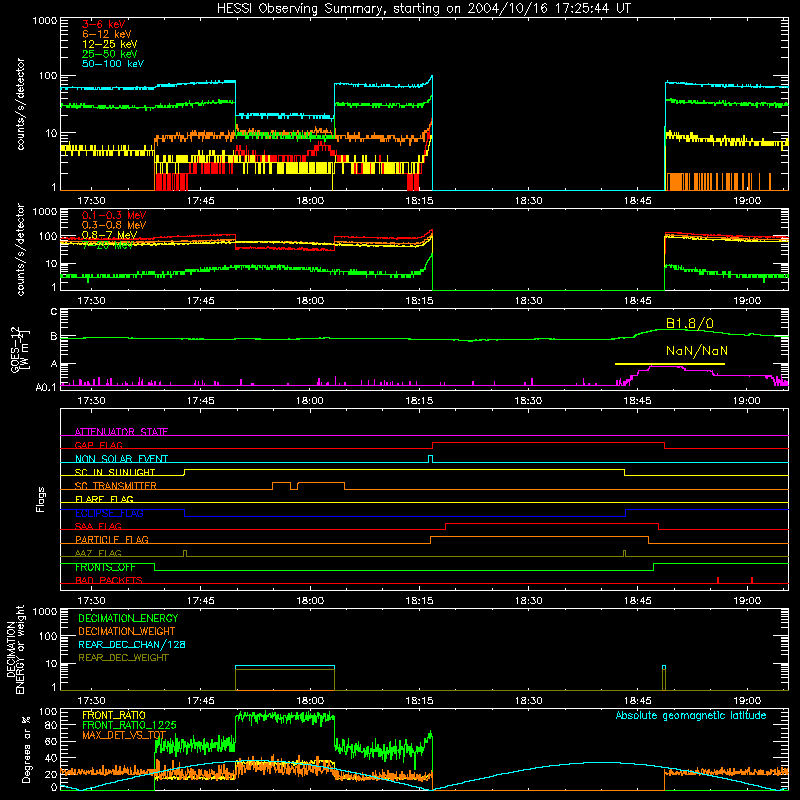The height and width of the screenshot is (800, 800).
Task: Select the DECIMATION ENERGY or weight axis title
Action: click(15, 649)
